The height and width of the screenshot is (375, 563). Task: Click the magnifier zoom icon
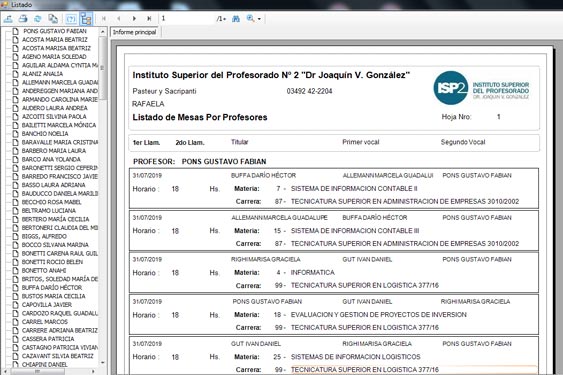250,18
